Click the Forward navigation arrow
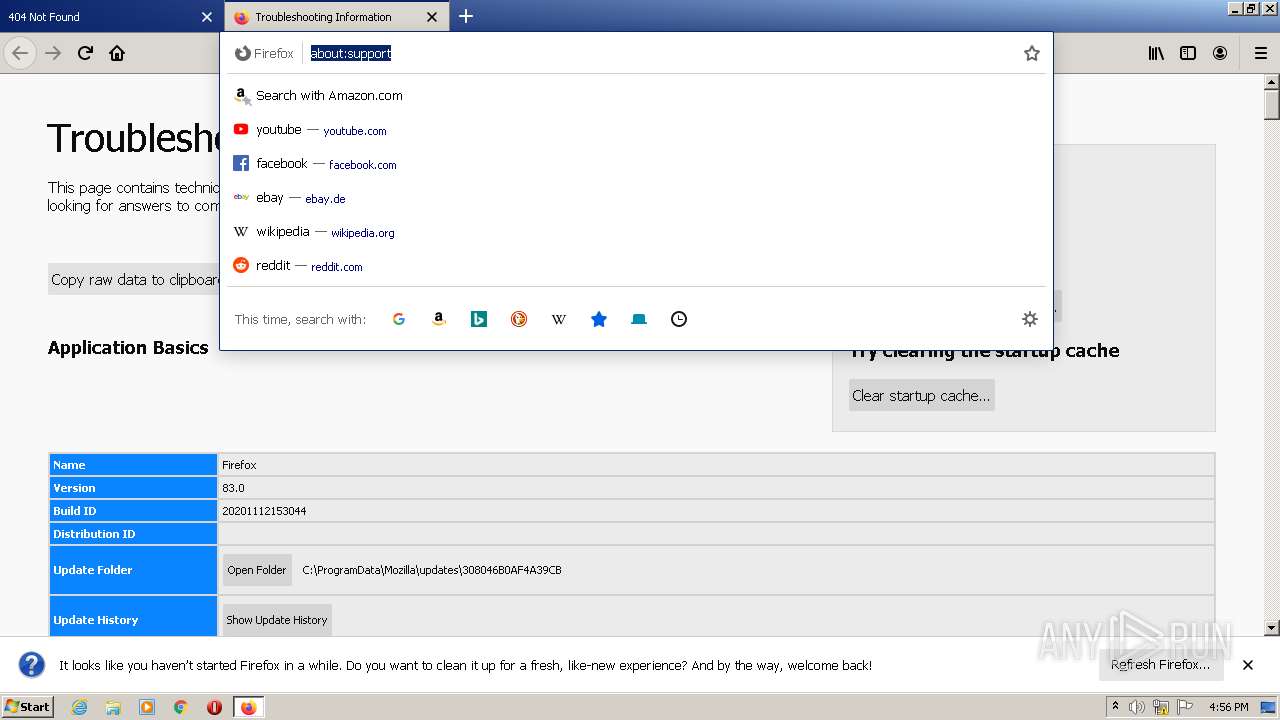Screen dimensions: 1280x720 (53, 53)
